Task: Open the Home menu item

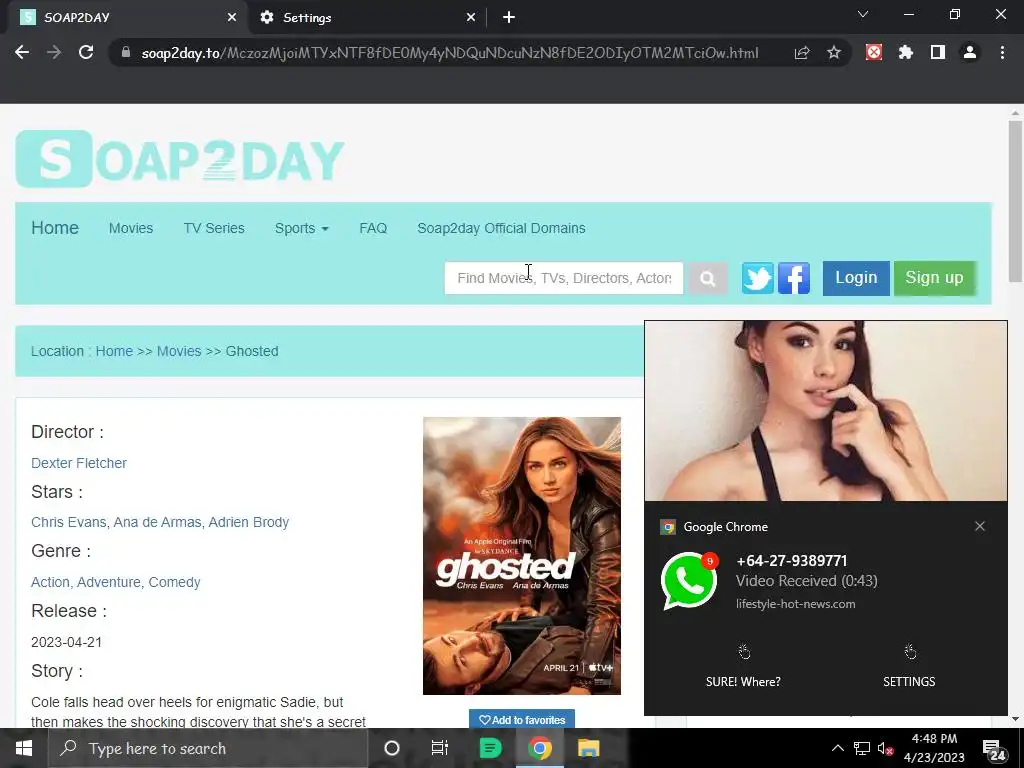Action: pos(55,228)
